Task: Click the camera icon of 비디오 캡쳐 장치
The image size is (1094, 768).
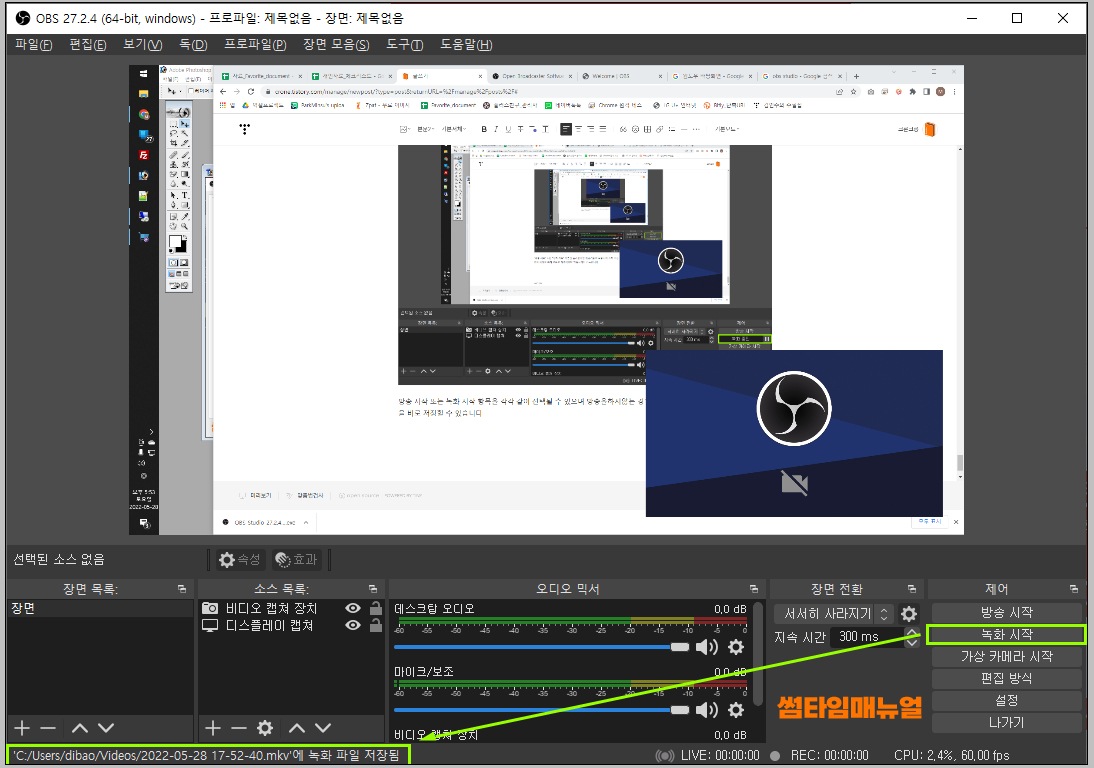Action: point(210,608)
